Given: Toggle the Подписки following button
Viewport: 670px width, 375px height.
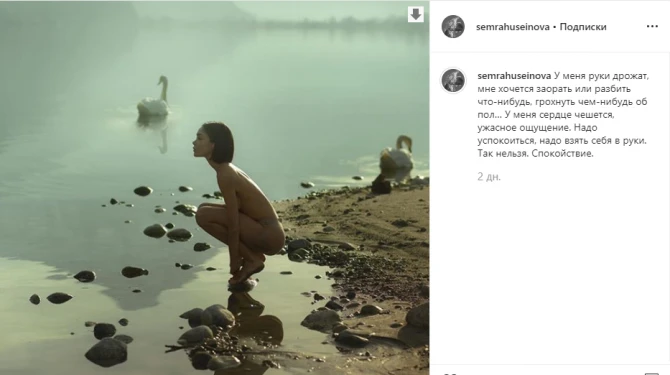Looking at the screenshot, I should tap(583, 27).
